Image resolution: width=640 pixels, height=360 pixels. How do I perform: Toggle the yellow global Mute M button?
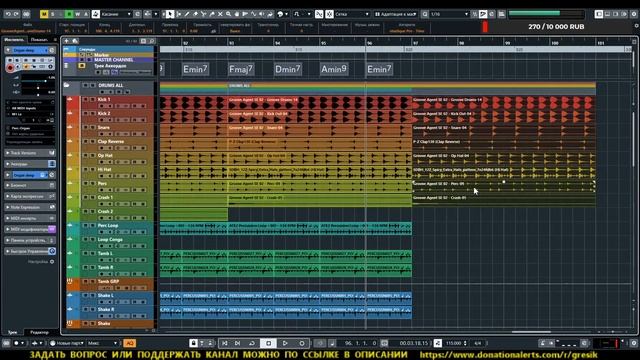44,14
